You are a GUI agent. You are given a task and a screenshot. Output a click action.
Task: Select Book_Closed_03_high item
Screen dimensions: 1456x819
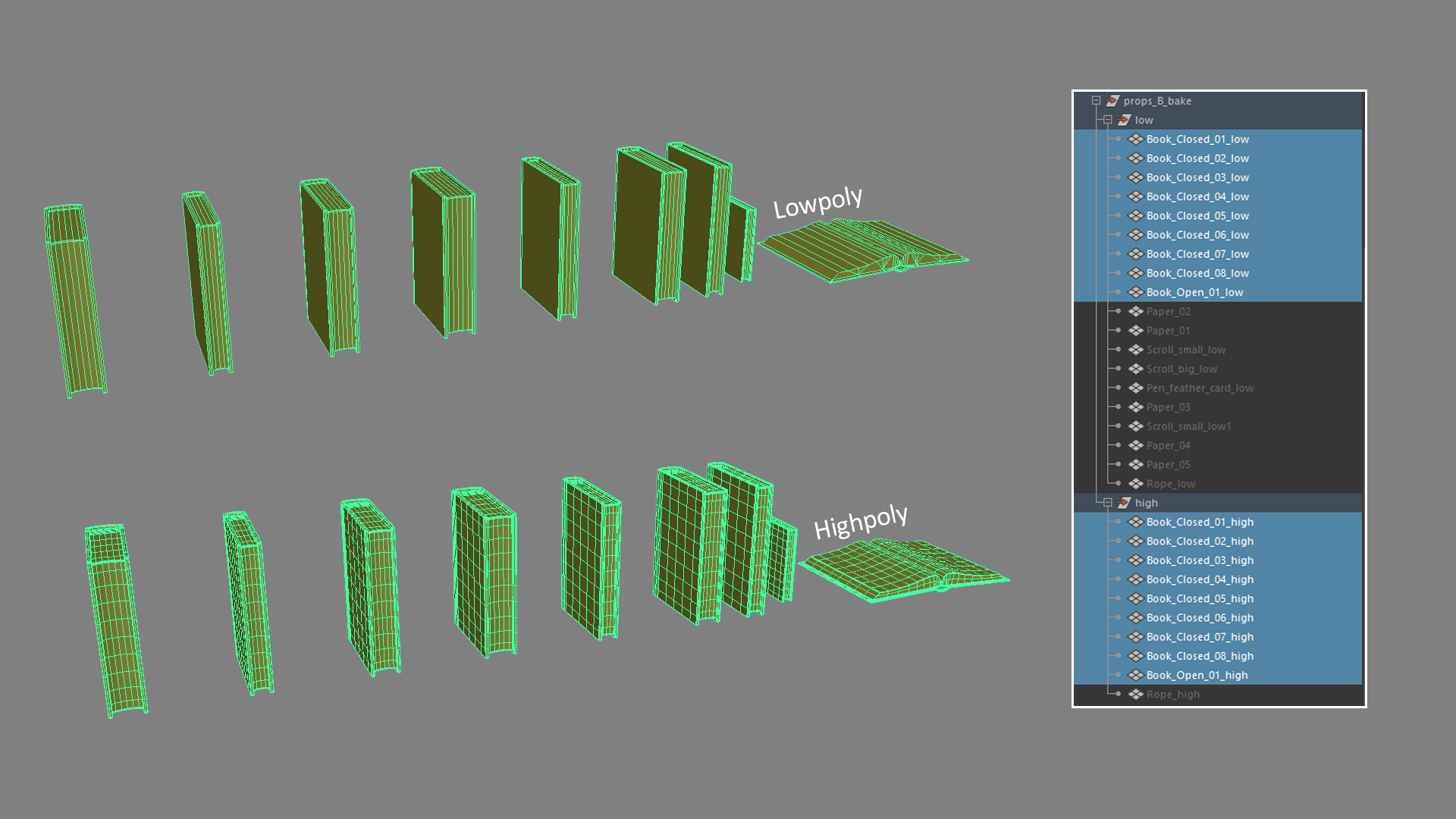tap(1200, 560)
